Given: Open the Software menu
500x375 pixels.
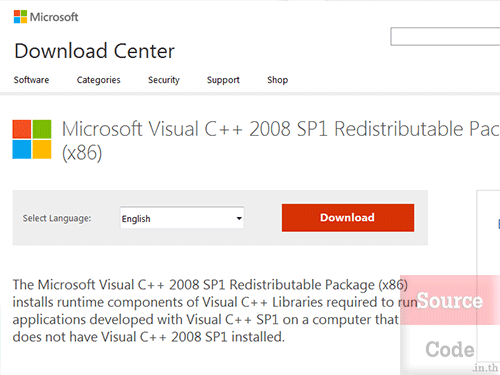Looking at the screenshot, I should 31,80.
